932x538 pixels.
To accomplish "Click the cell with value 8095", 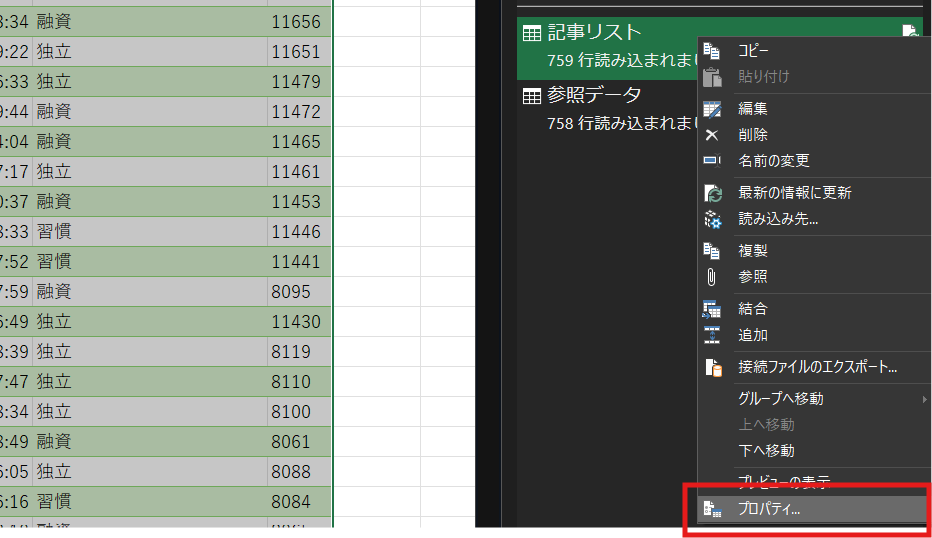I will tap(297, 292).
